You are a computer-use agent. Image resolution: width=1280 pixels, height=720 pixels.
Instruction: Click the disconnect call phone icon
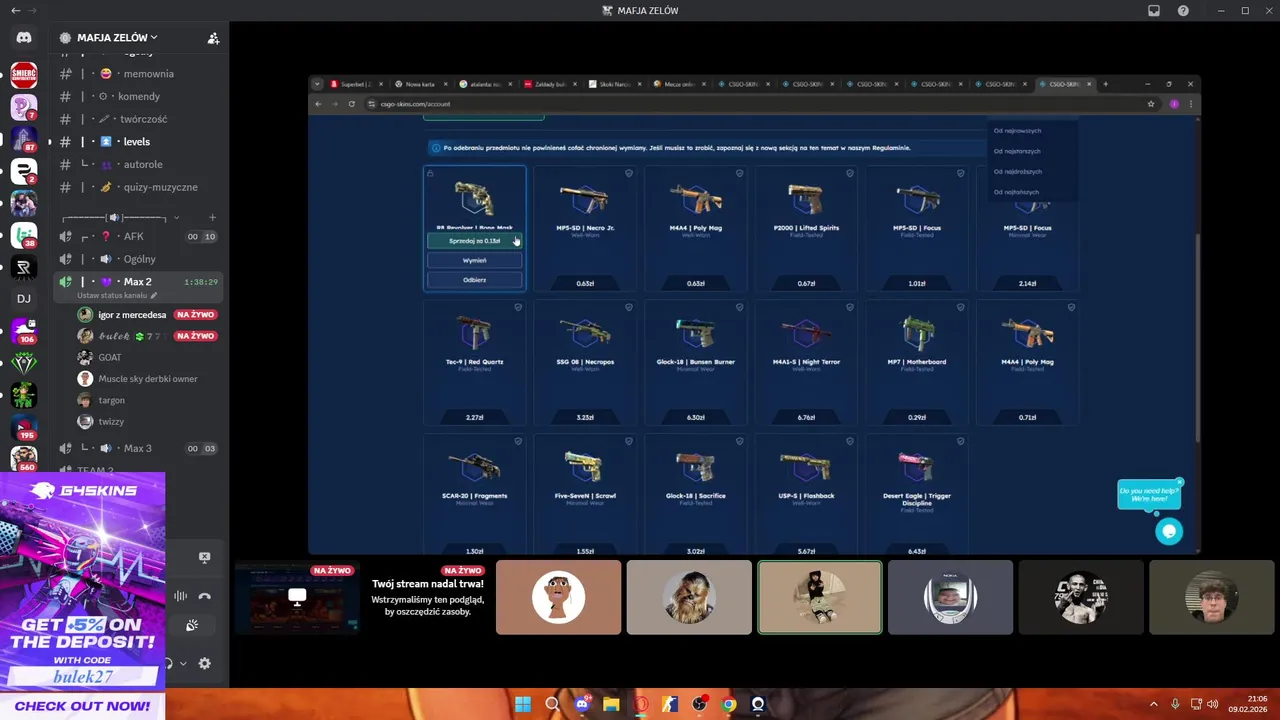204,596
